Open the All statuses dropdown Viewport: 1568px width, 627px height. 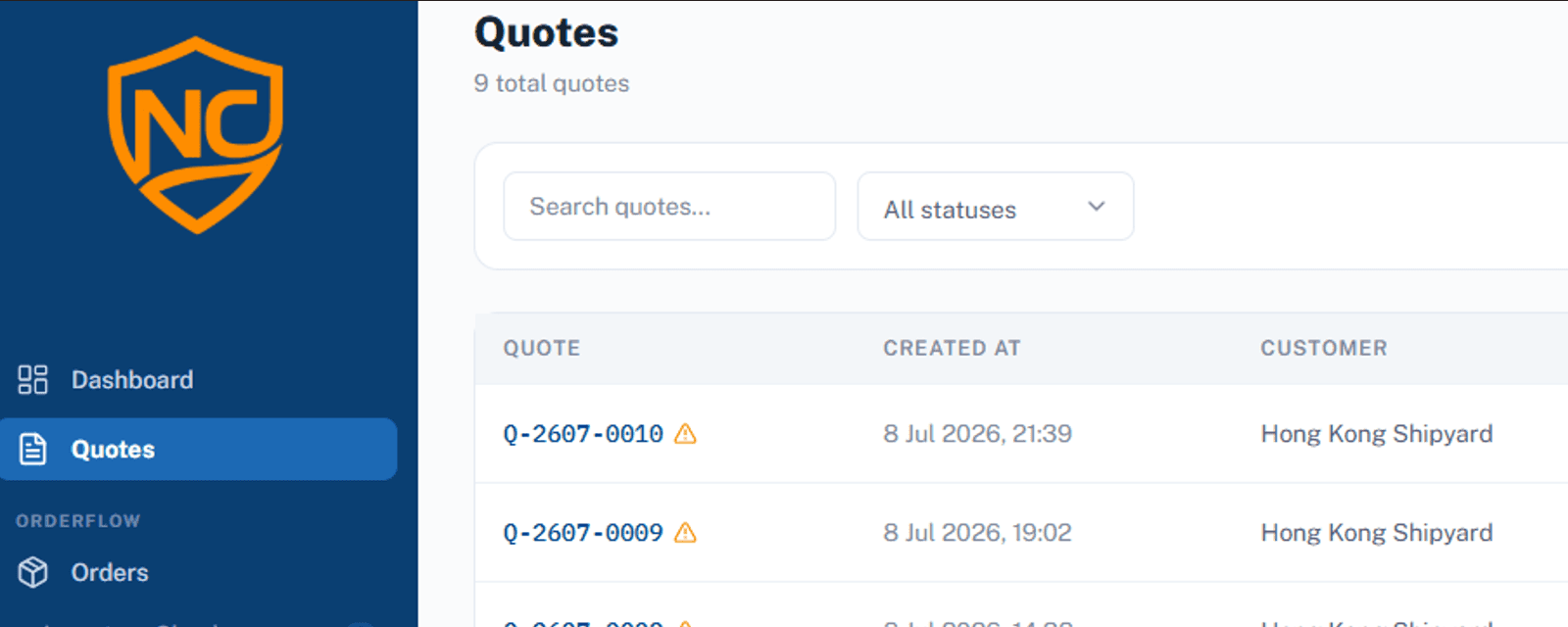pyautogui.click(x=996, y=207)
